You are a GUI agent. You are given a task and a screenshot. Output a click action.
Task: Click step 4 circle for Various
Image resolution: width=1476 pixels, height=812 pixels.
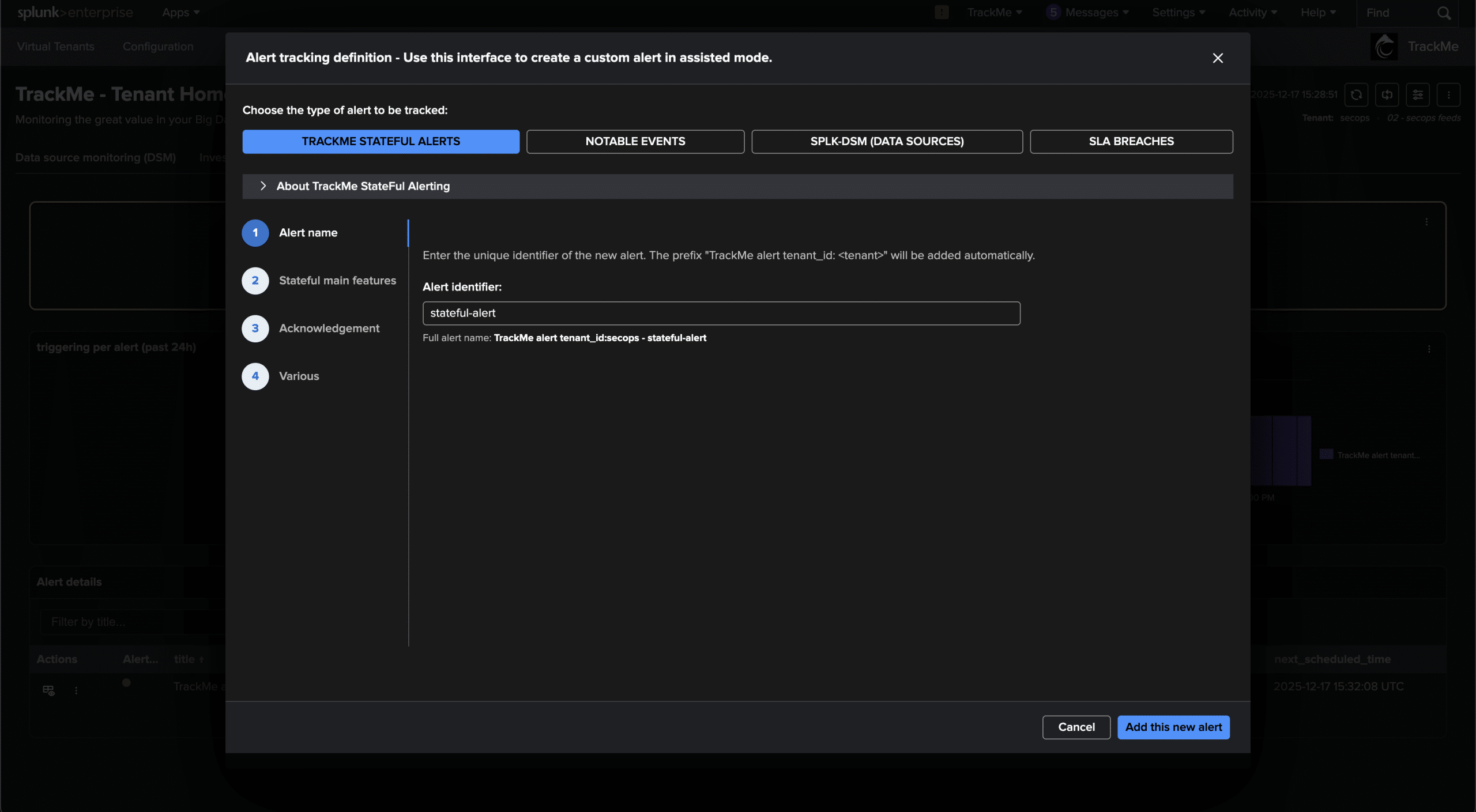click(255, 376)
